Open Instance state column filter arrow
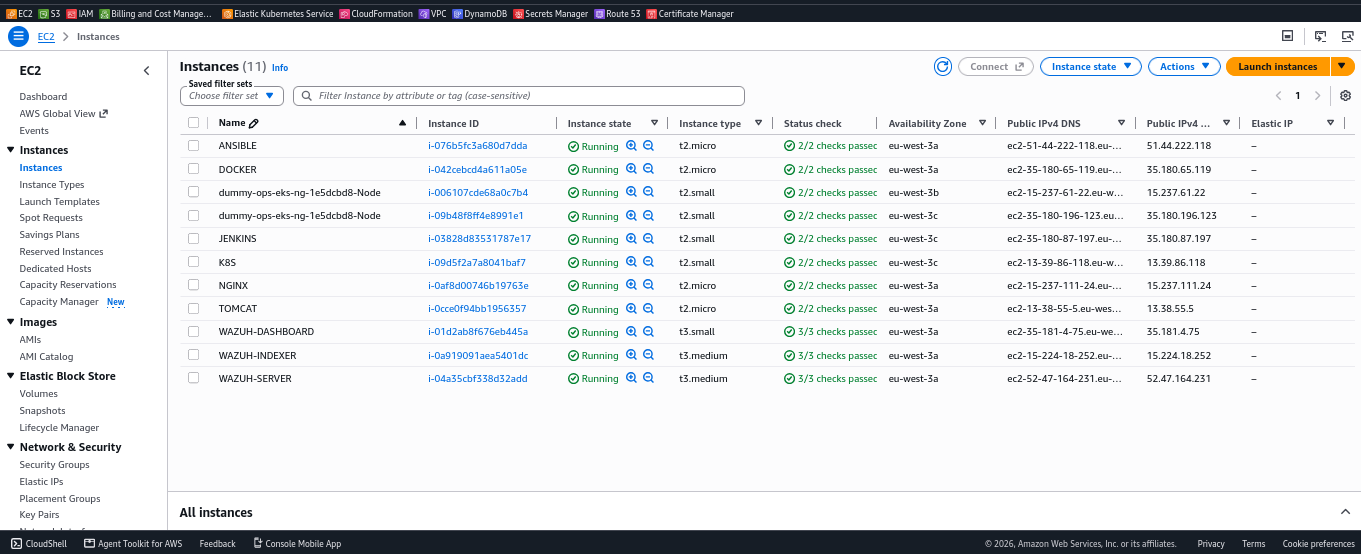Image resolution: width=1361 pixels, height=554 pixels. click(x=654, y=123)
